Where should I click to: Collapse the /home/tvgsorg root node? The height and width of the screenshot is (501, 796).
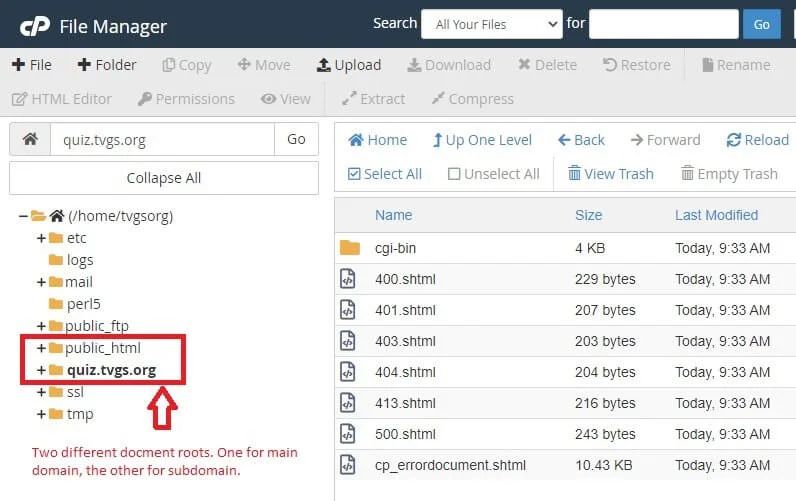pyautogui.click(x=23, y=216)
